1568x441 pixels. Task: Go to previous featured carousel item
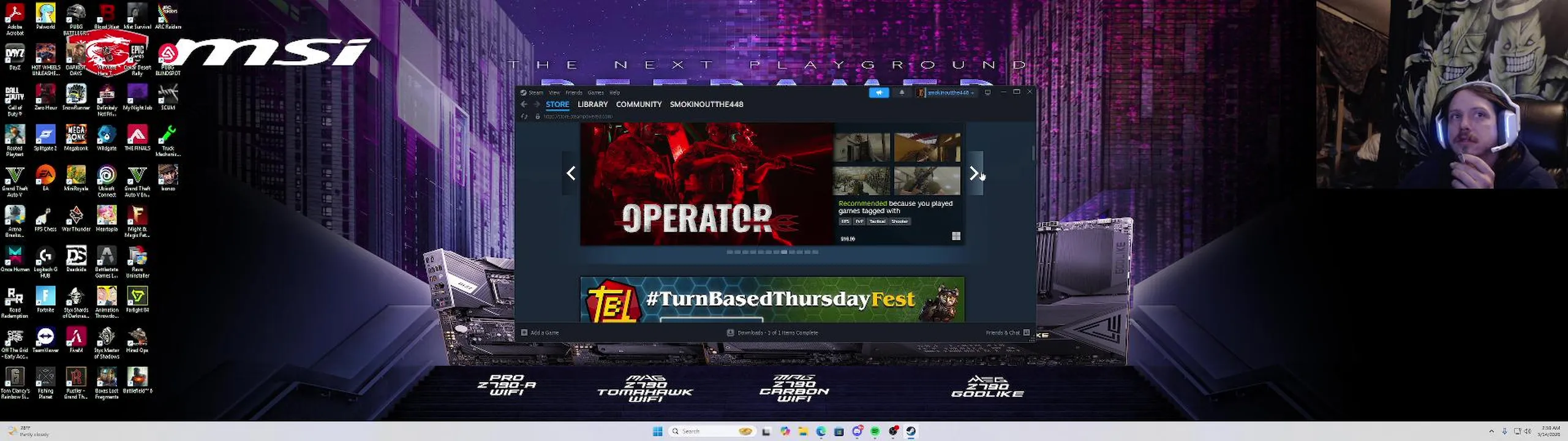pos(571,173)
